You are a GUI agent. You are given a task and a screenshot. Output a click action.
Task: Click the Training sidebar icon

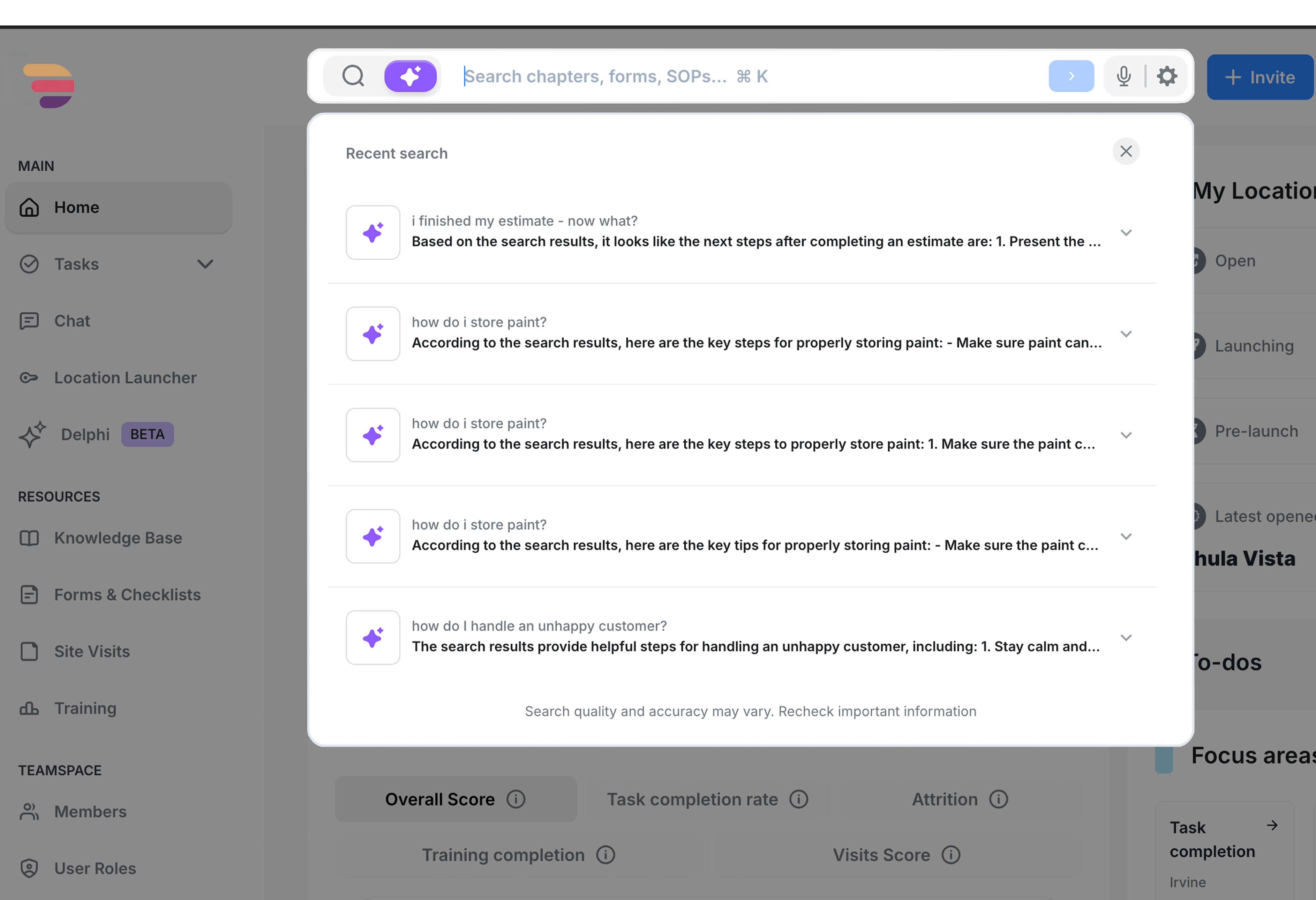click(29, 708)
